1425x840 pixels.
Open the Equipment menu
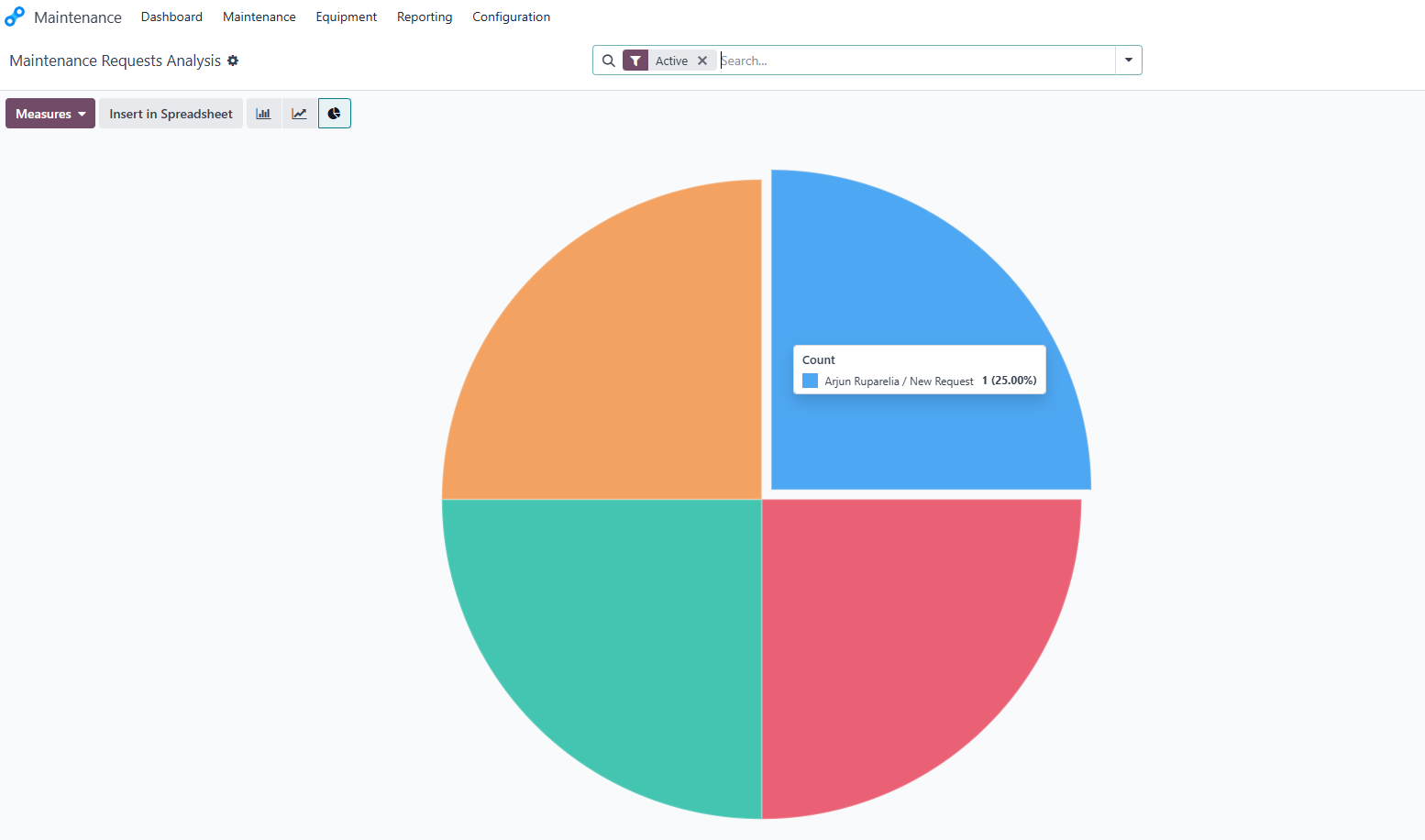[346, 17]
